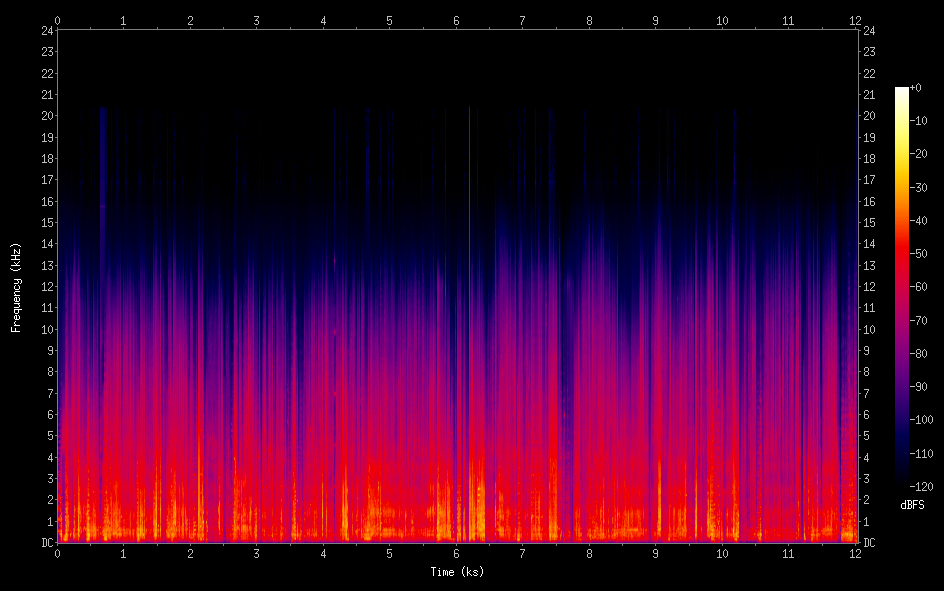This screenshot has height=591, width=944.
Task: Click the "6" tick on the bottom time axis
Action: (456, 553)
